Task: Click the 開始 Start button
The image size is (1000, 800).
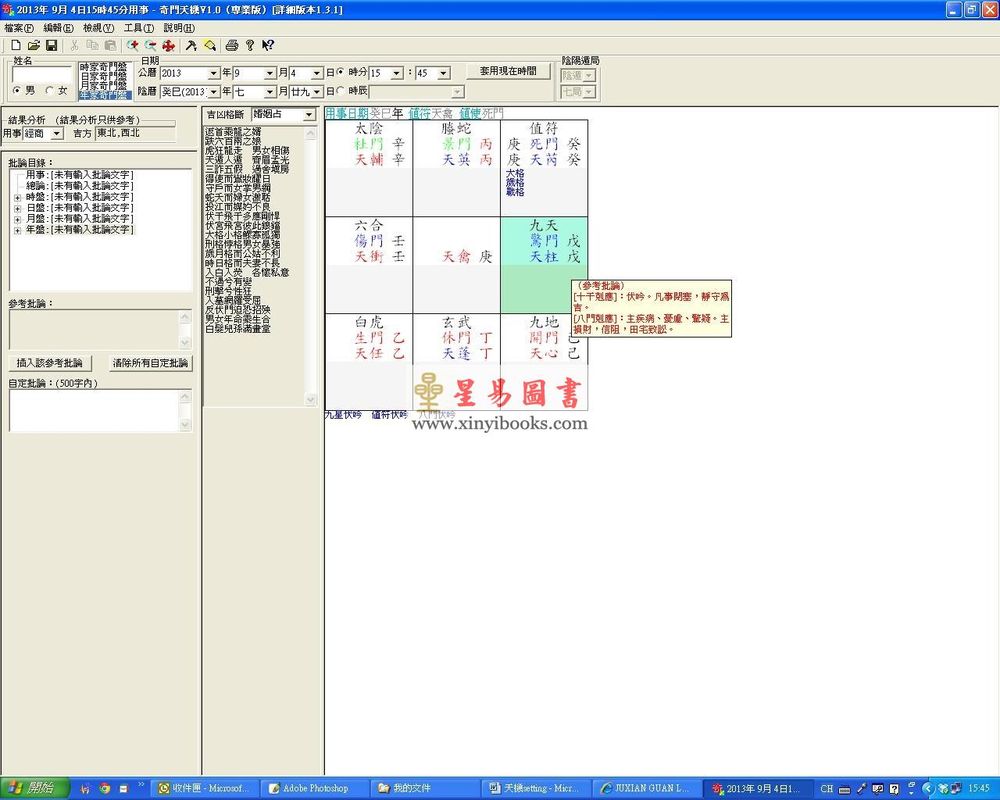Action: pyautogui.click(x=34, y=788)
